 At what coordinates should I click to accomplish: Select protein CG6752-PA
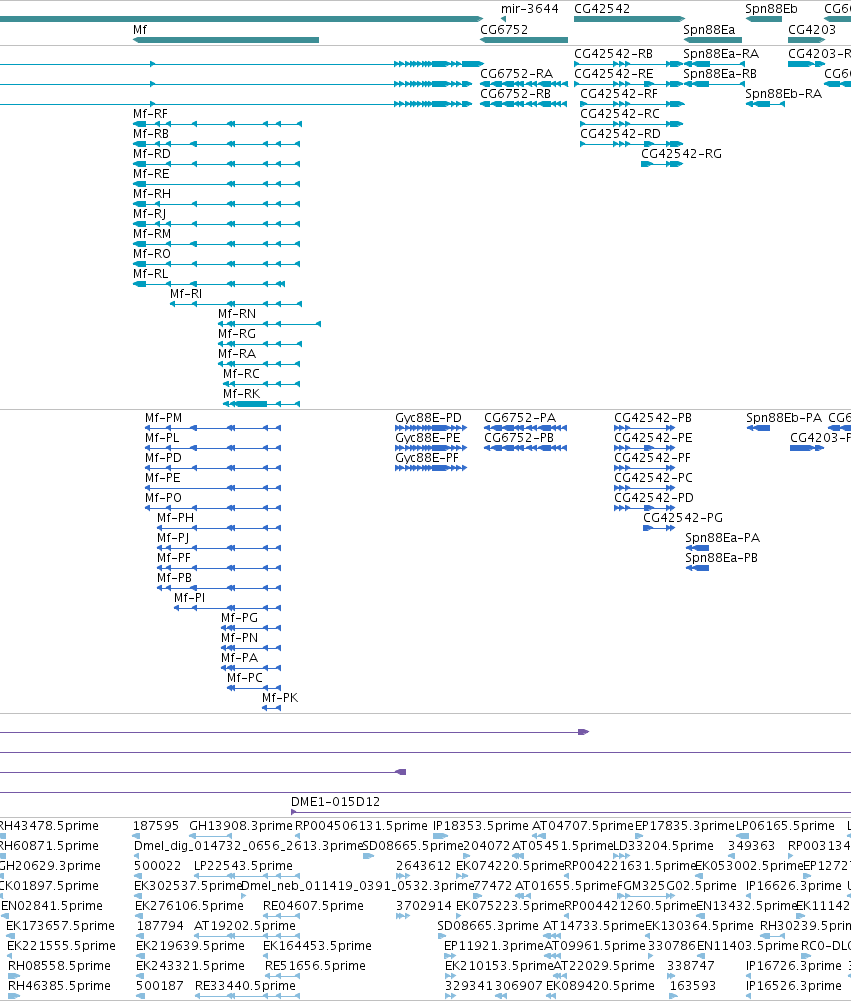pos(520,418)
